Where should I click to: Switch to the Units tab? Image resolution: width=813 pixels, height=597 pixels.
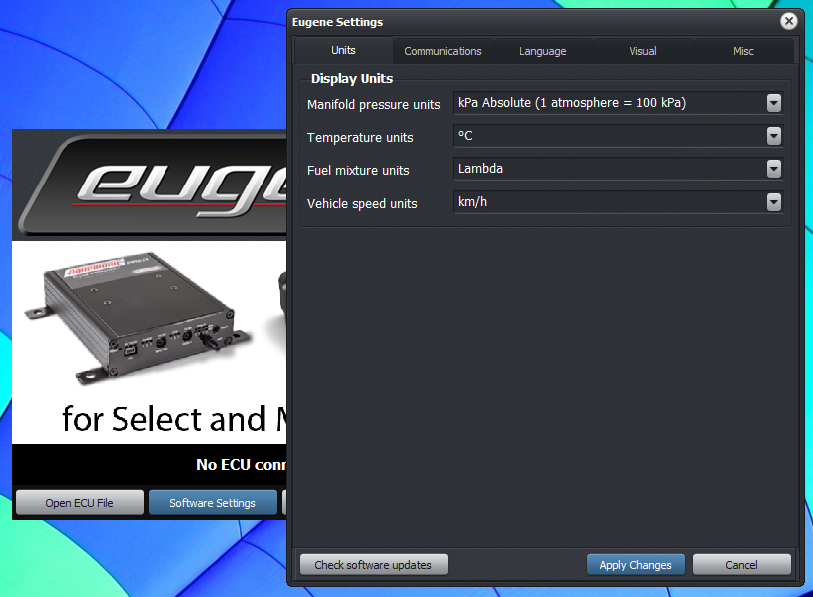click(343, 50)
